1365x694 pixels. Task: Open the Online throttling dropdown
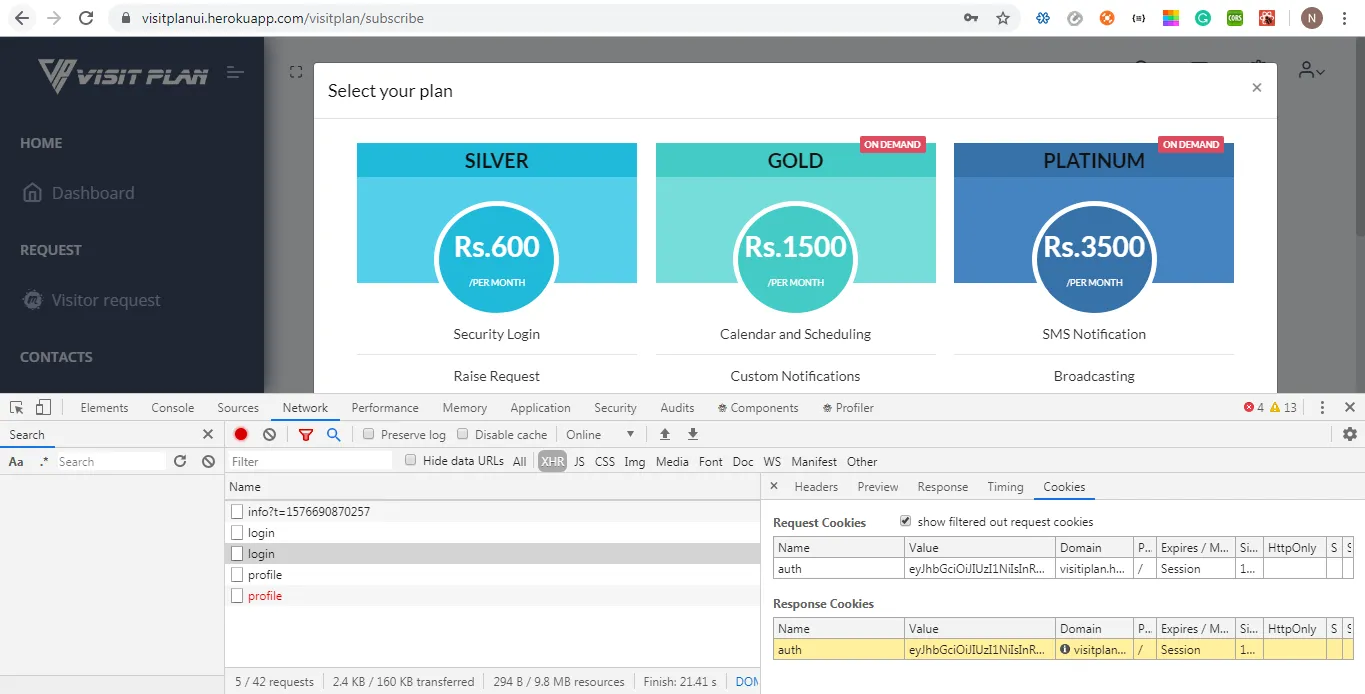click(600, 435)
